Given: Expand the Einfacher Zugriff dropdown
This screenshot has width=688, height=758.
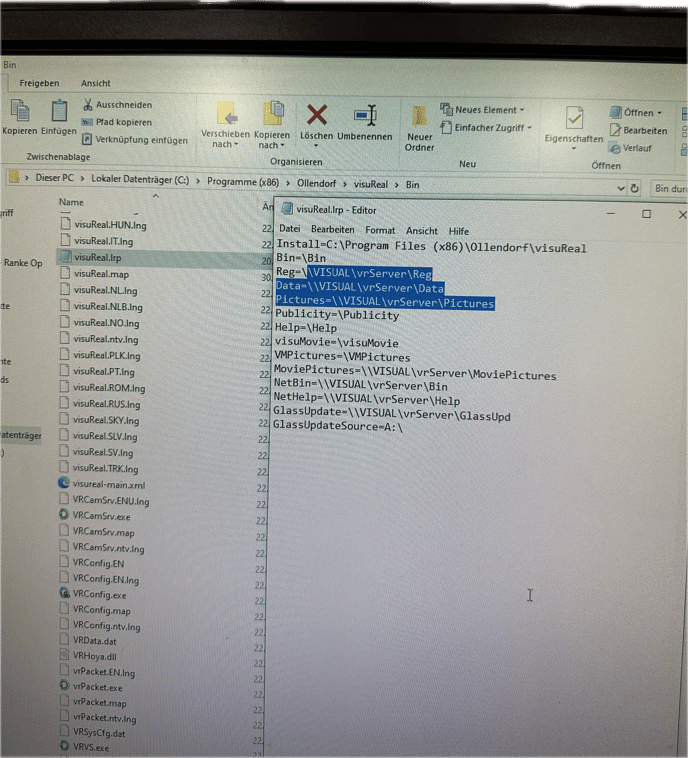Looking at the screenshot, I should (492, 128).
